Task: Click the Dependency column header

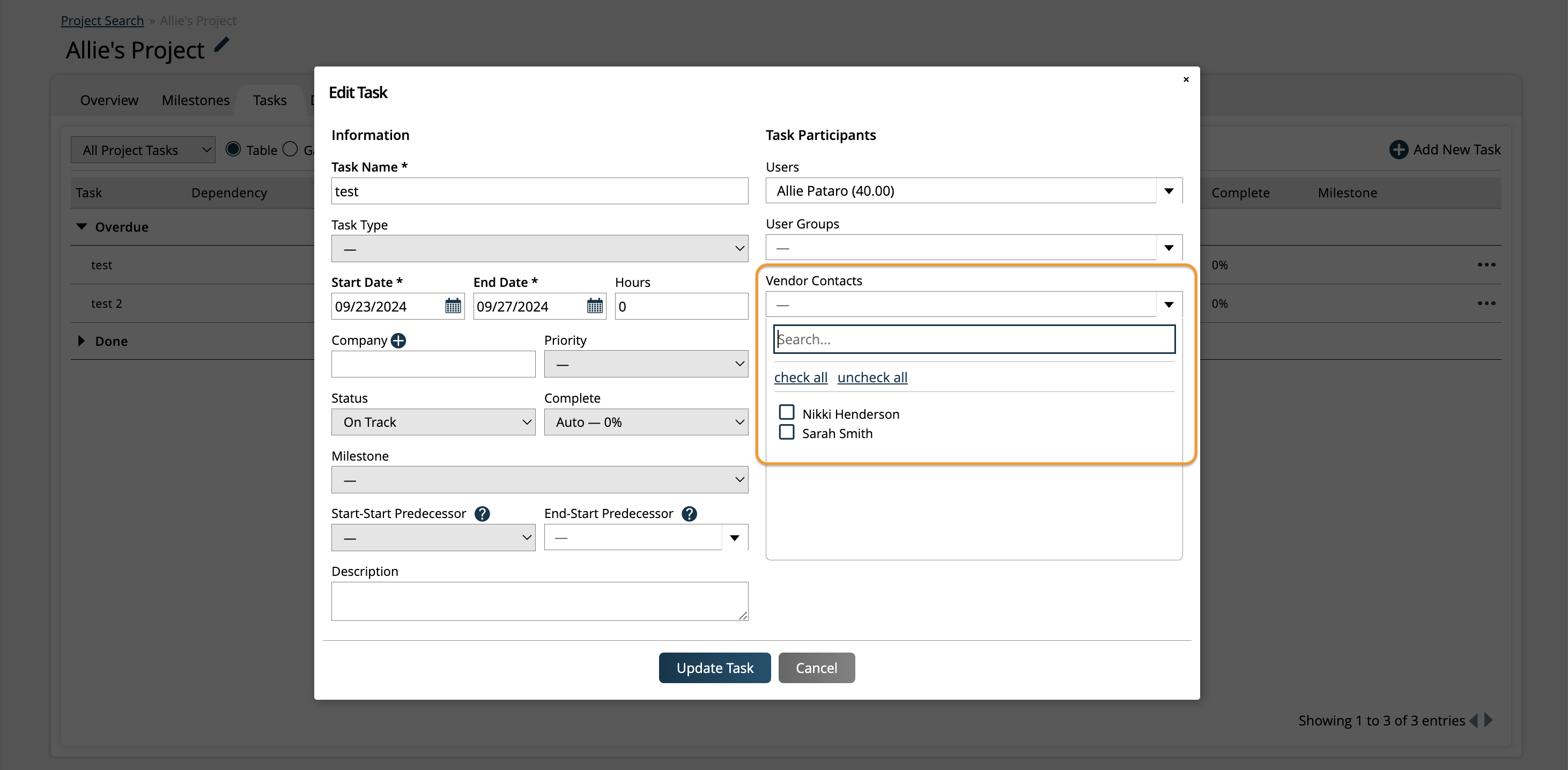Action: pyautogui.click(x=229, y=193)
